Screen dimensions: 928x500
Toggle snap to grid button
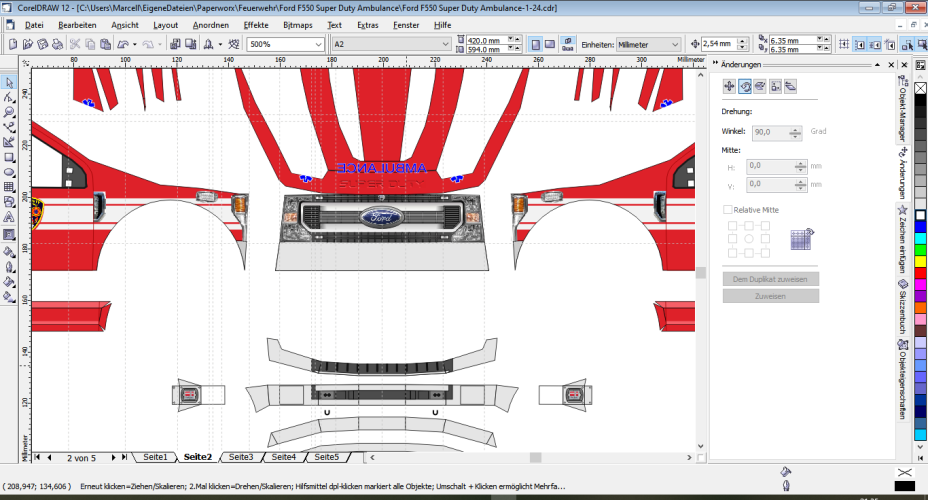pyautogui.click(x=844, y=44)
